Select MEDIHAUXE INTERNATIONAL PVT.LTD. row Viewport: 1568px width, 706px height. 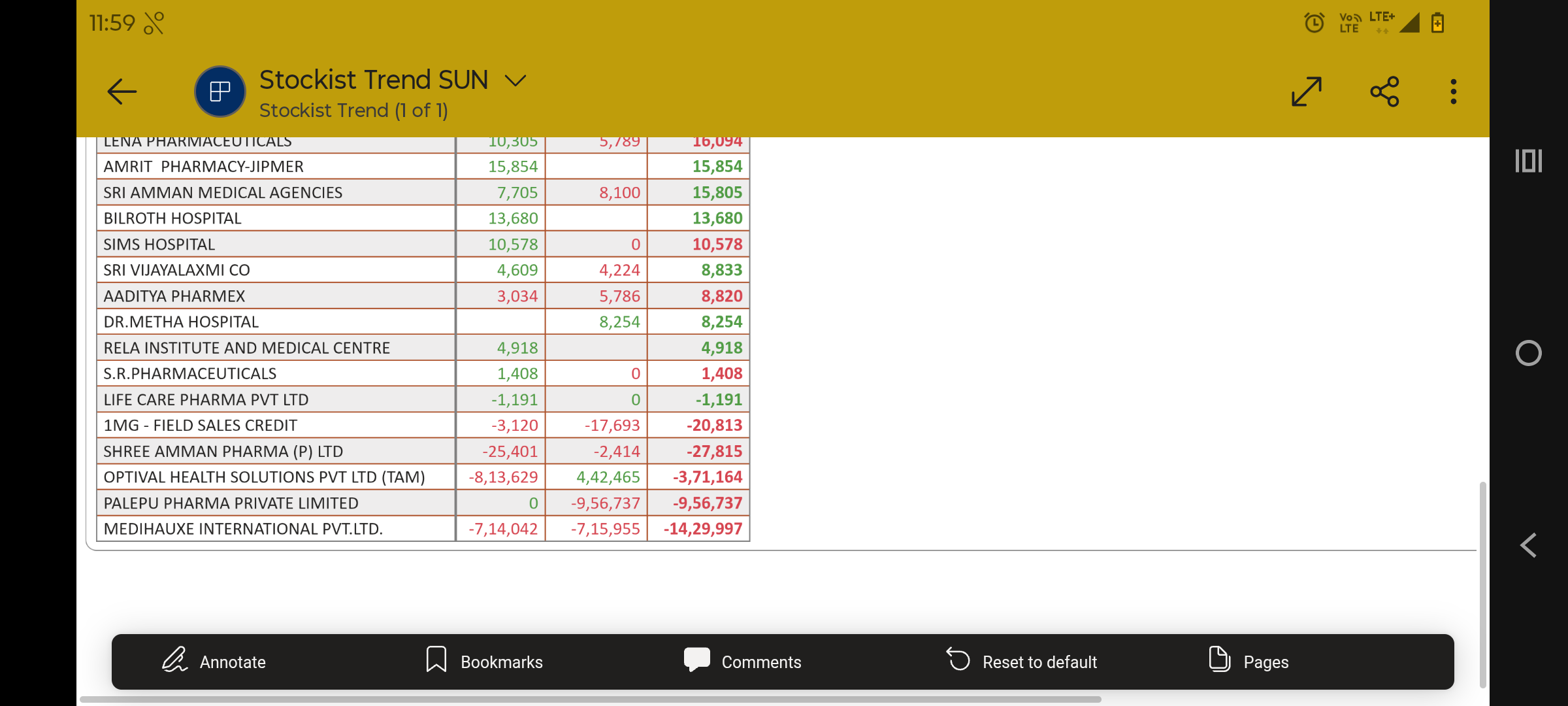point(423,528)
